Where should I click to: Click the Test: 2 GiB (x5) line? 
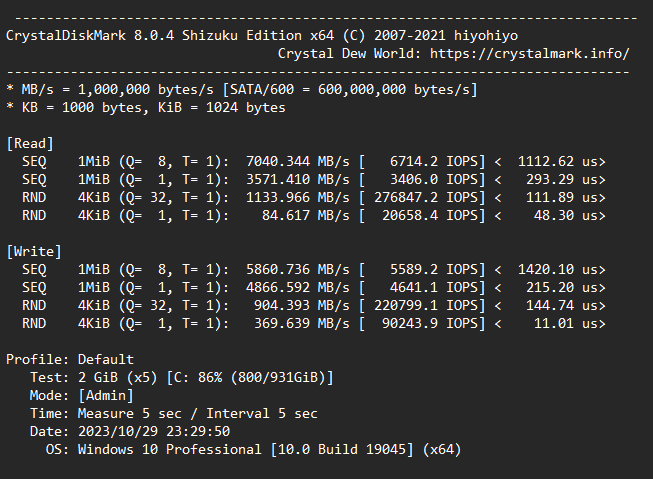(x=182, y=377)
